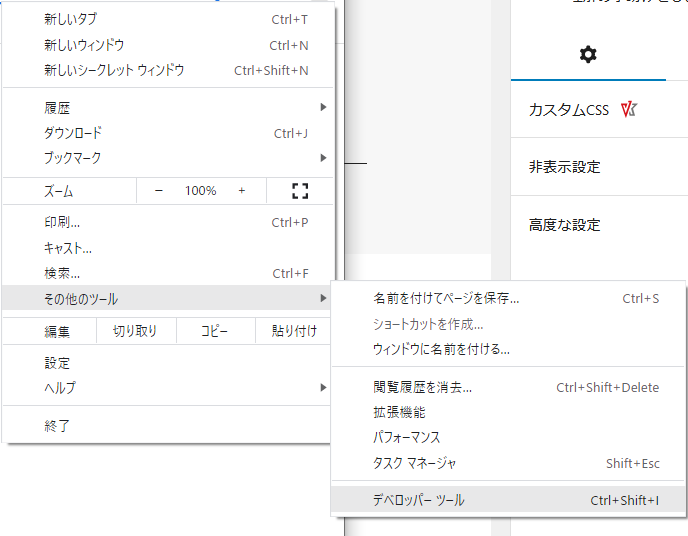This screenshot has width=688, height=536.
Task: Open 新しいタブ from the menu
Action: pyautogui.click(x=70, y=19)
